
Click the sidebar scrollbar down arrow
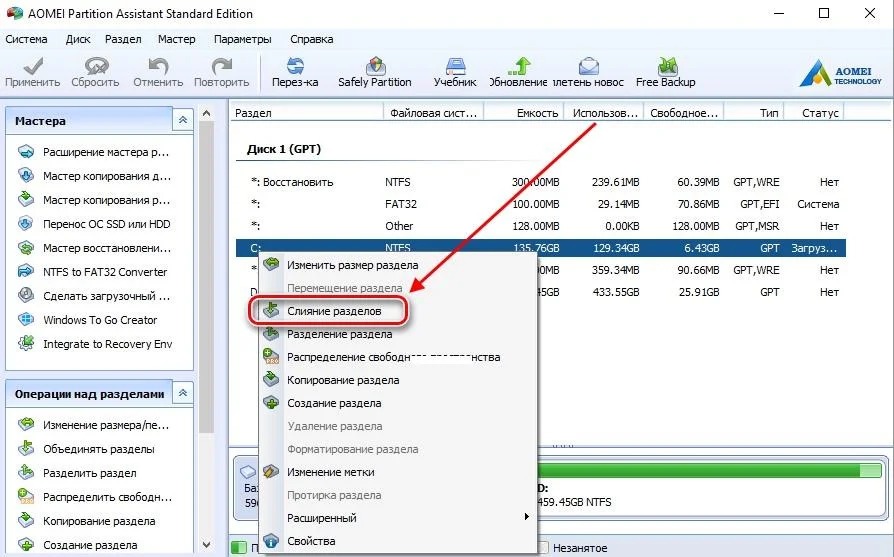pyautogui.click(x=206, y=545)
